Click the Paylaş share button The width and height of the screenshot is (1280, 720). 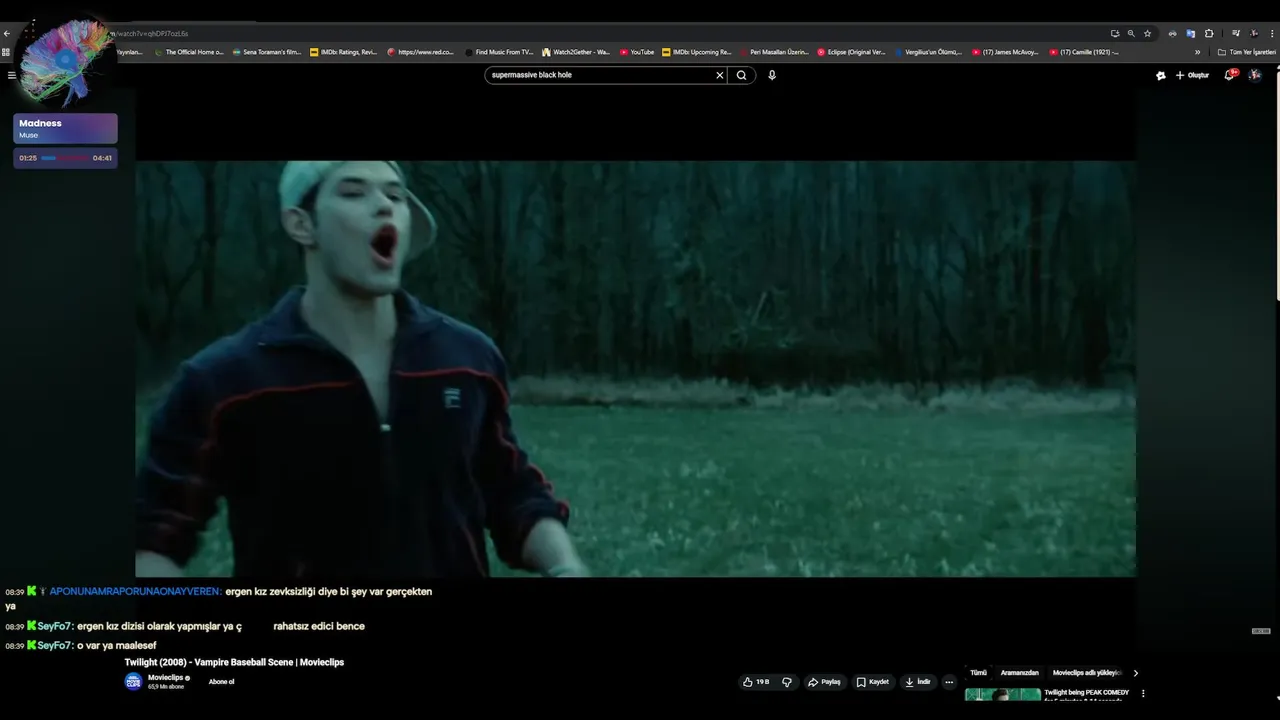pos(825,682)
